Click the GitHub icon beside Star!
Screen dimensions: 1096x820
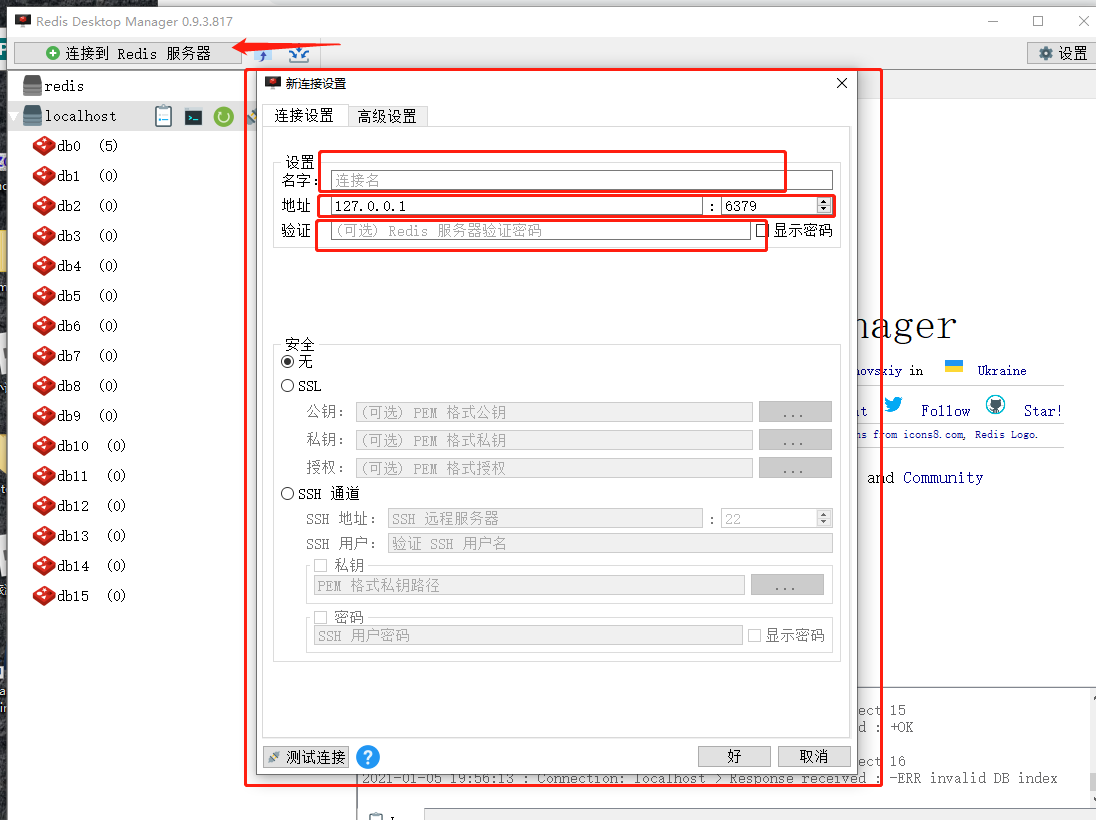tap(995, 405)
